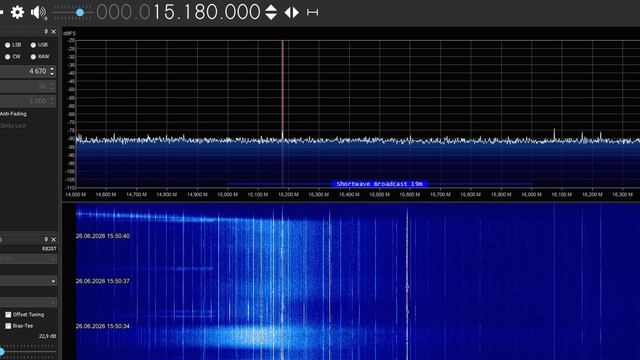Close the radio mode panel
This screenshot has width=640, height=360.
point(53,31)
